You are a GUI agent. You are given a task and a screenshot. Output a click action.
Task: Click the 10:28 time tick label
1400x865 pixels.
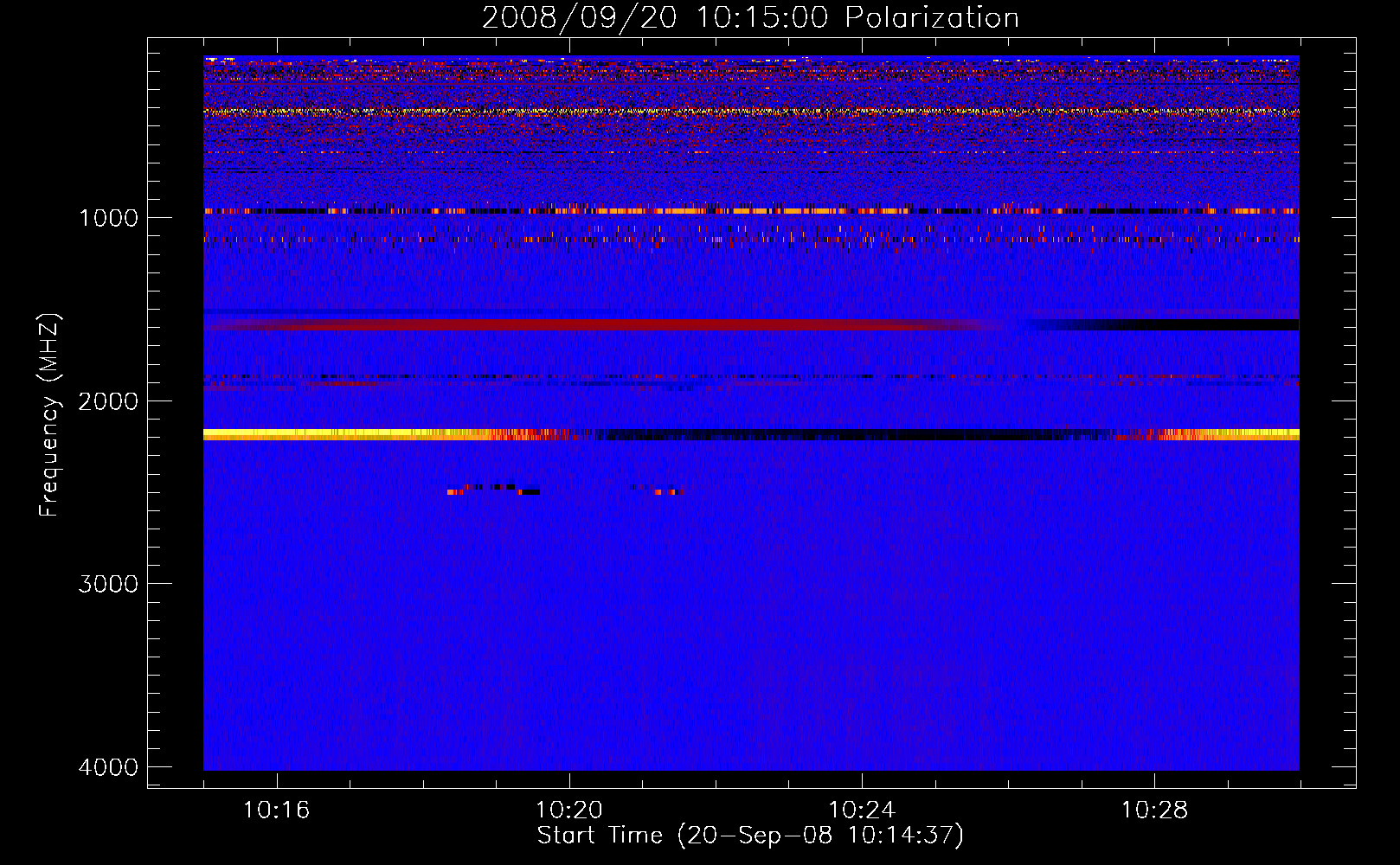click(1155, 810)
